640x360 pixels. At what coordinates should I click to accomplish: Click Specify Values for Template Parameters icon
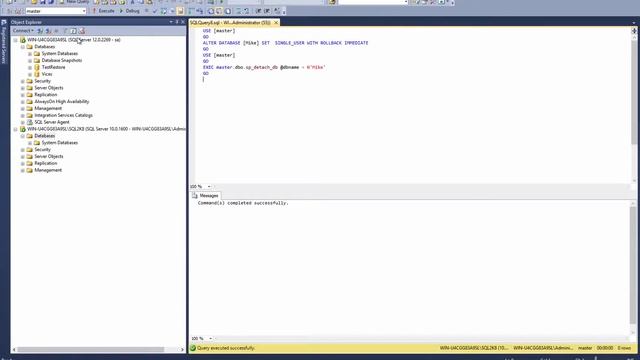click(277, 11)
